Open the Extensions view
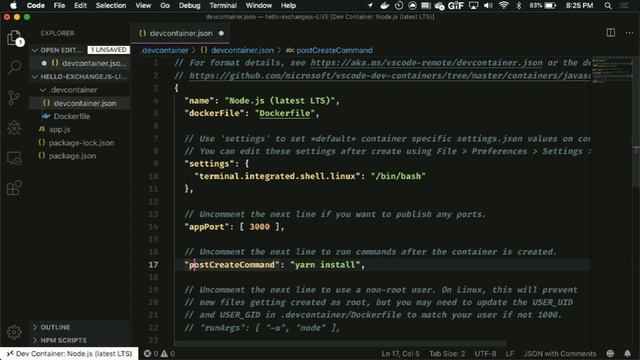 tap(14, 188)
